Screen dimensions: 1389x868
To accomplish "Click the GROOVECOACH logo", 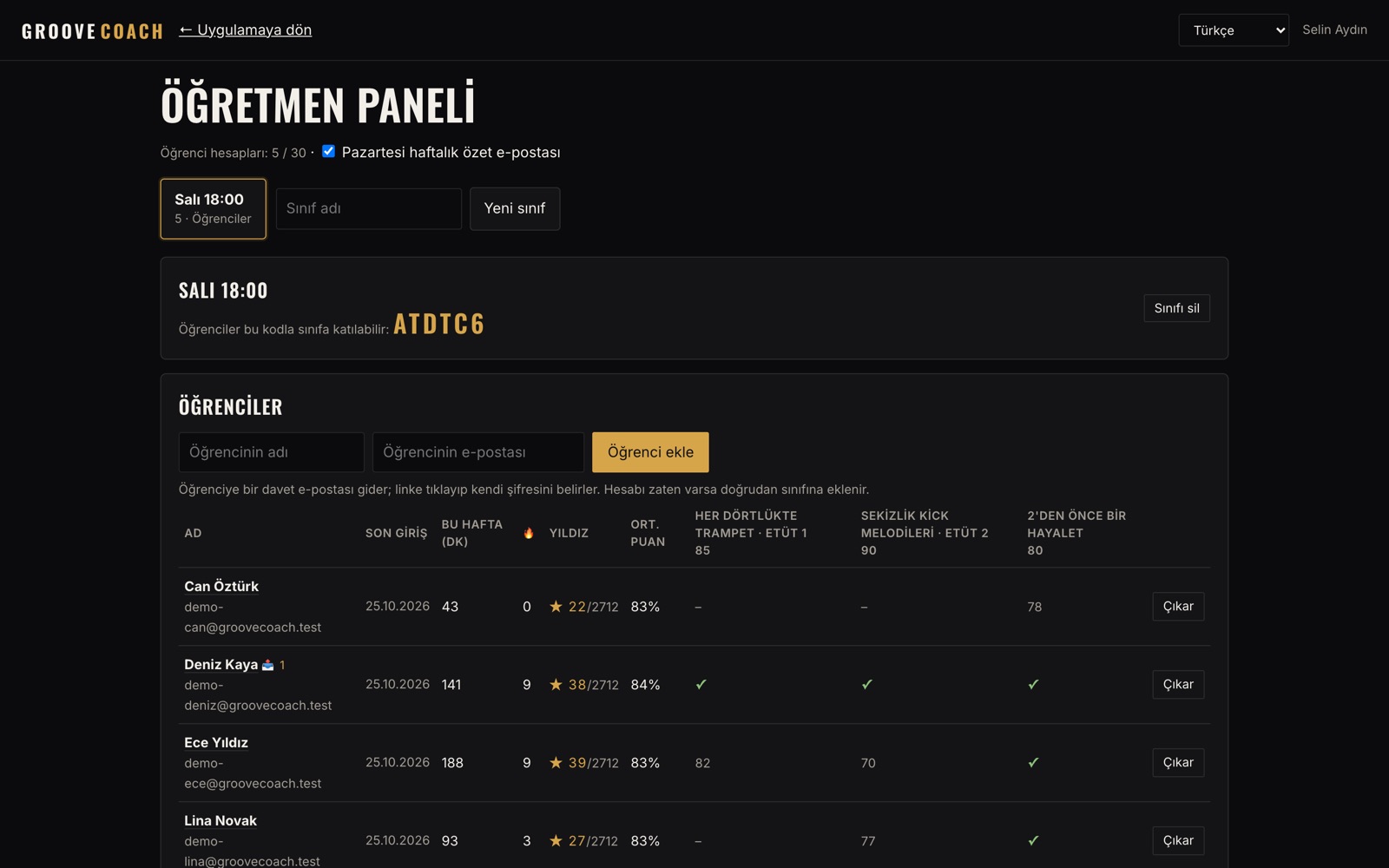I will click(92, 31).
